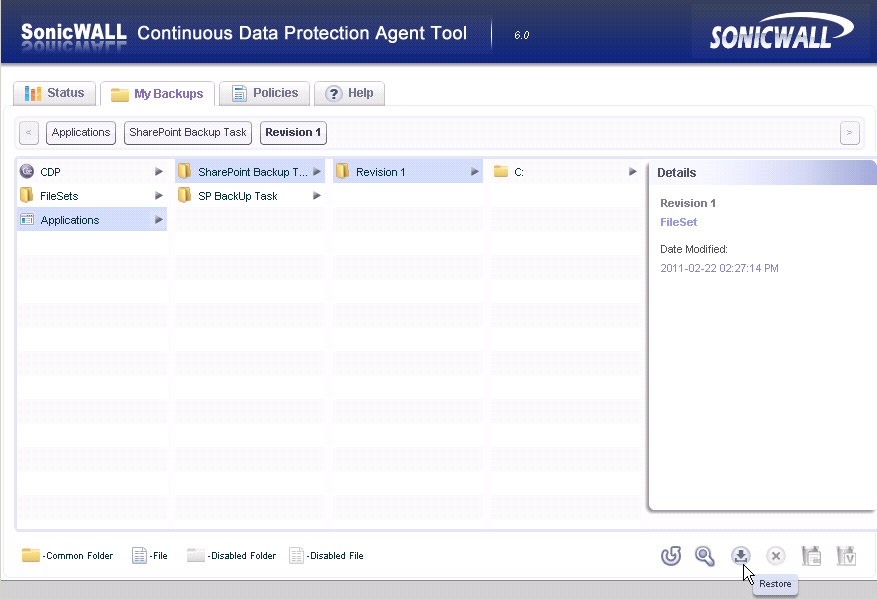877x599 pixels.
Task: Click the SharePoint Backup Task breadcrumb button
Action: pyautogui.click(x=188, y=133)
